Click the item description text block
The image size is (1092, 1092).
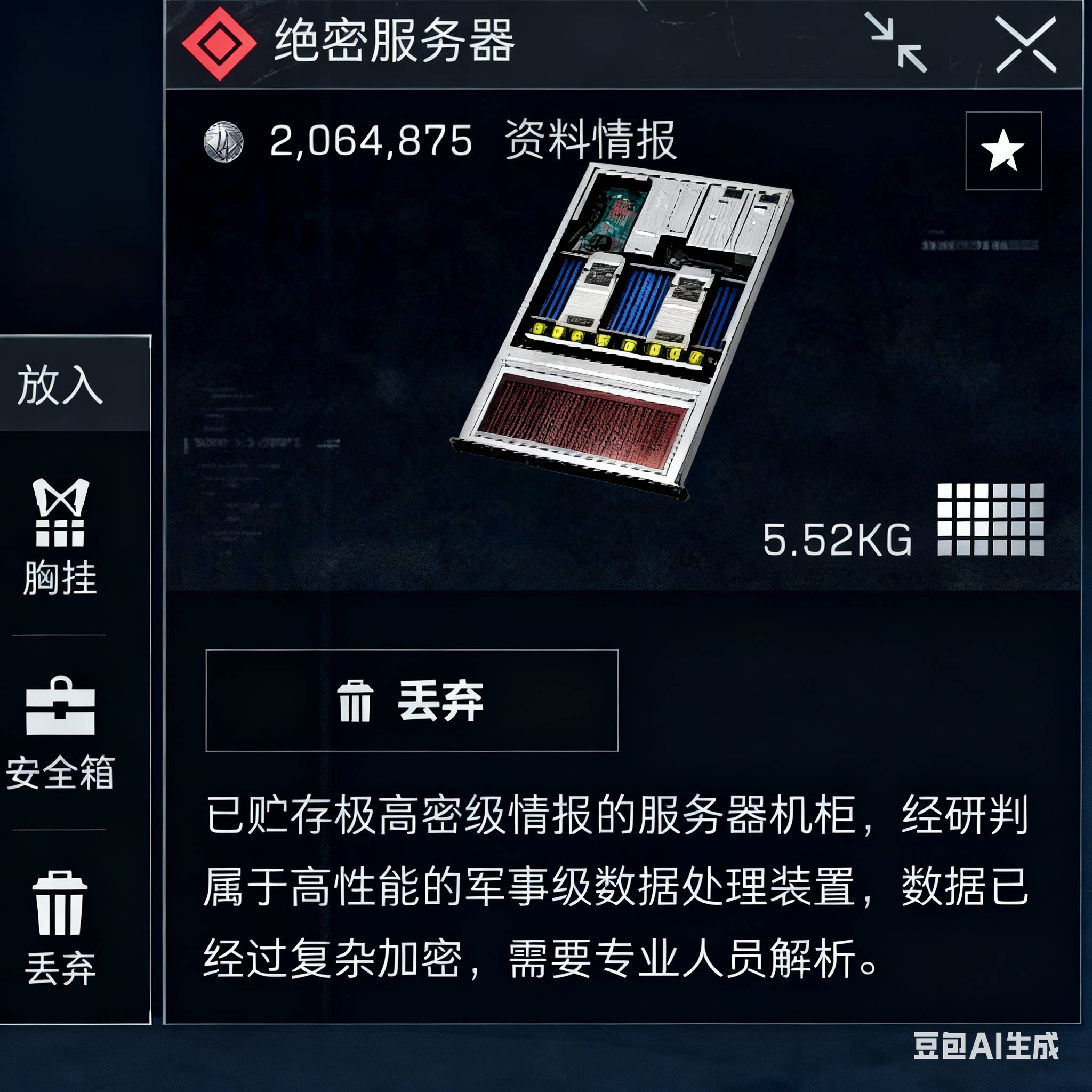pos(615,887)
